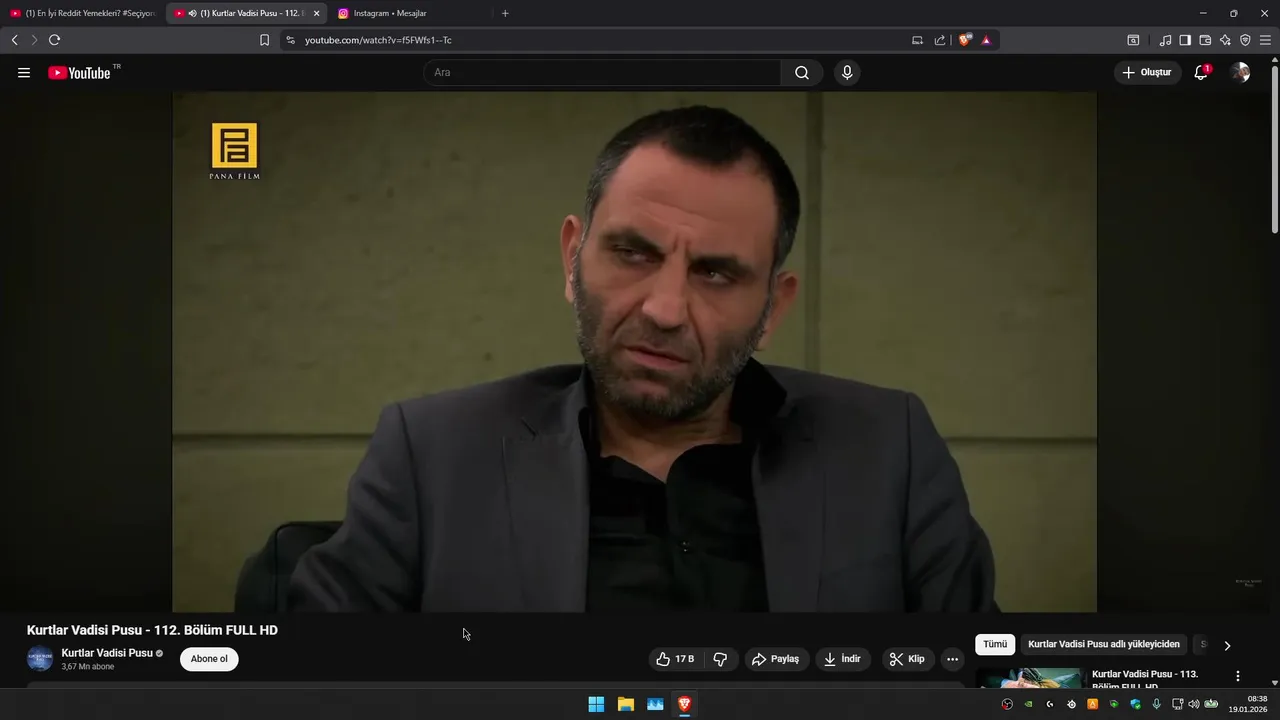Screen dimensions: 1280x720
Task: Toggle the browser sidebar panel
Action: 1185,40
